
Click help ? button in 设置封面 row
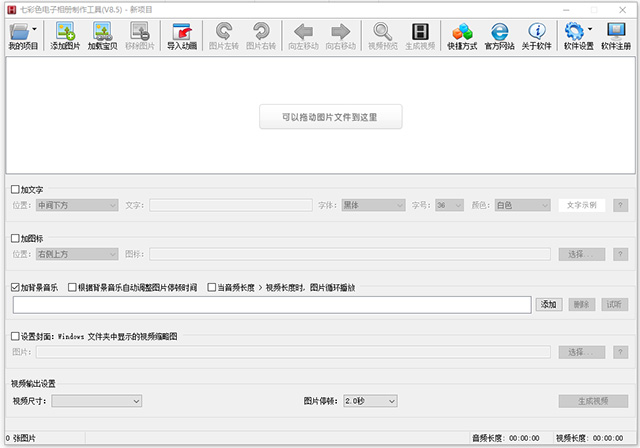pos(620,352)
